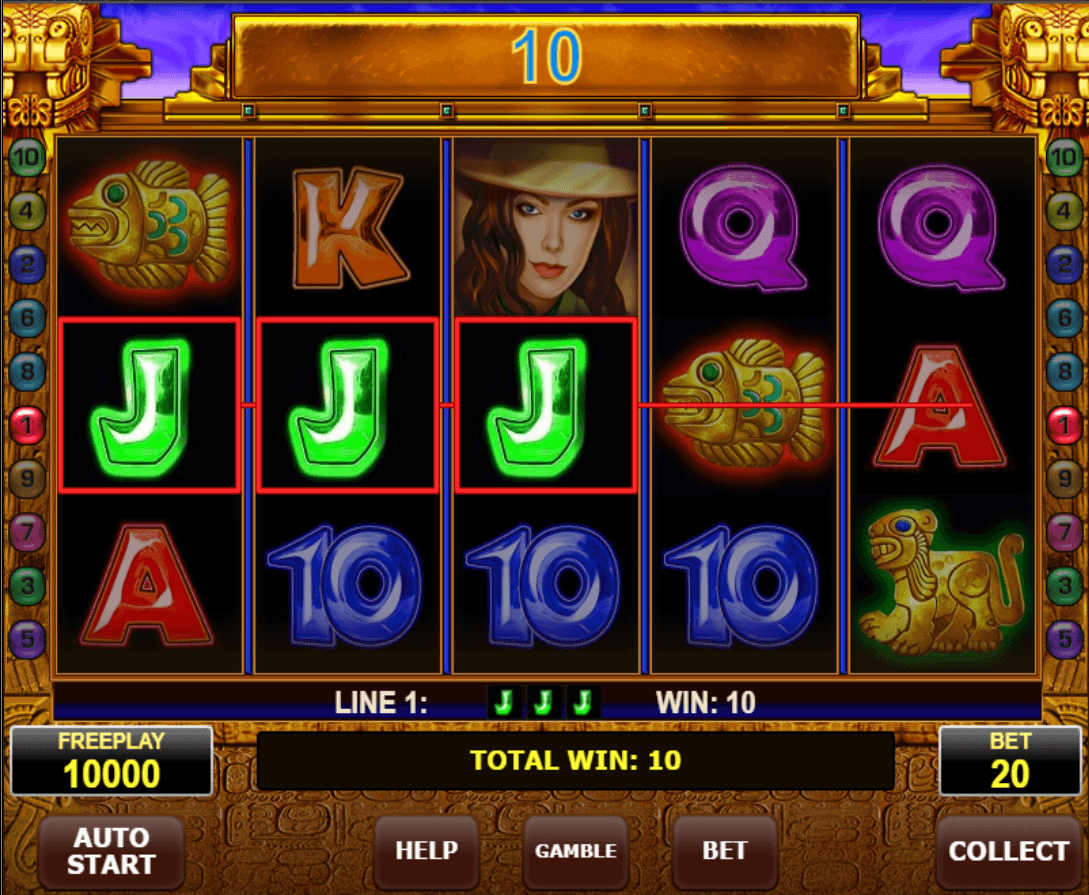Select the line 10 marker on the left
This screenshot has width=1089, height=895.
27,158
